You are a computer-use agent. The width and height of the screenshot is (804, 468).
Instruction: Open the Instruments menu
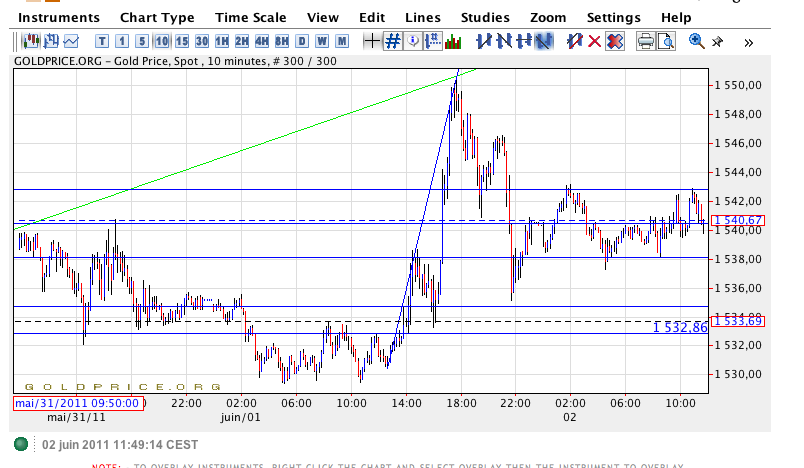(x=59, y=17)
